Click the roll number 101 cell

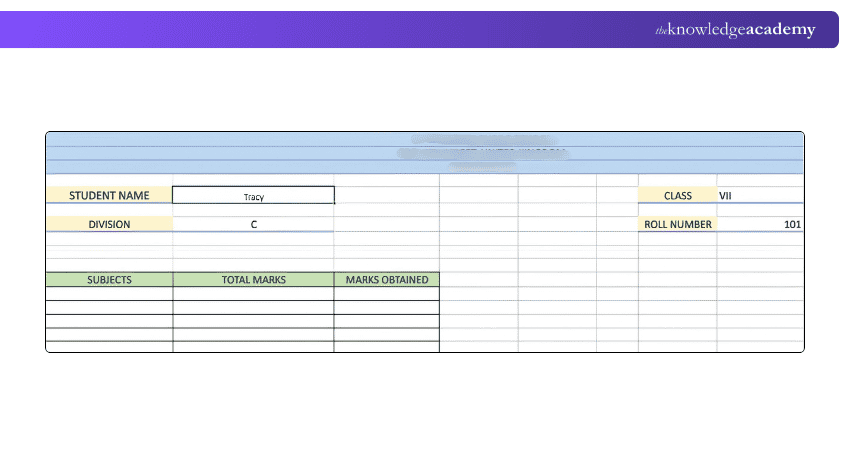pyautogui.click(x=760, y=224)
